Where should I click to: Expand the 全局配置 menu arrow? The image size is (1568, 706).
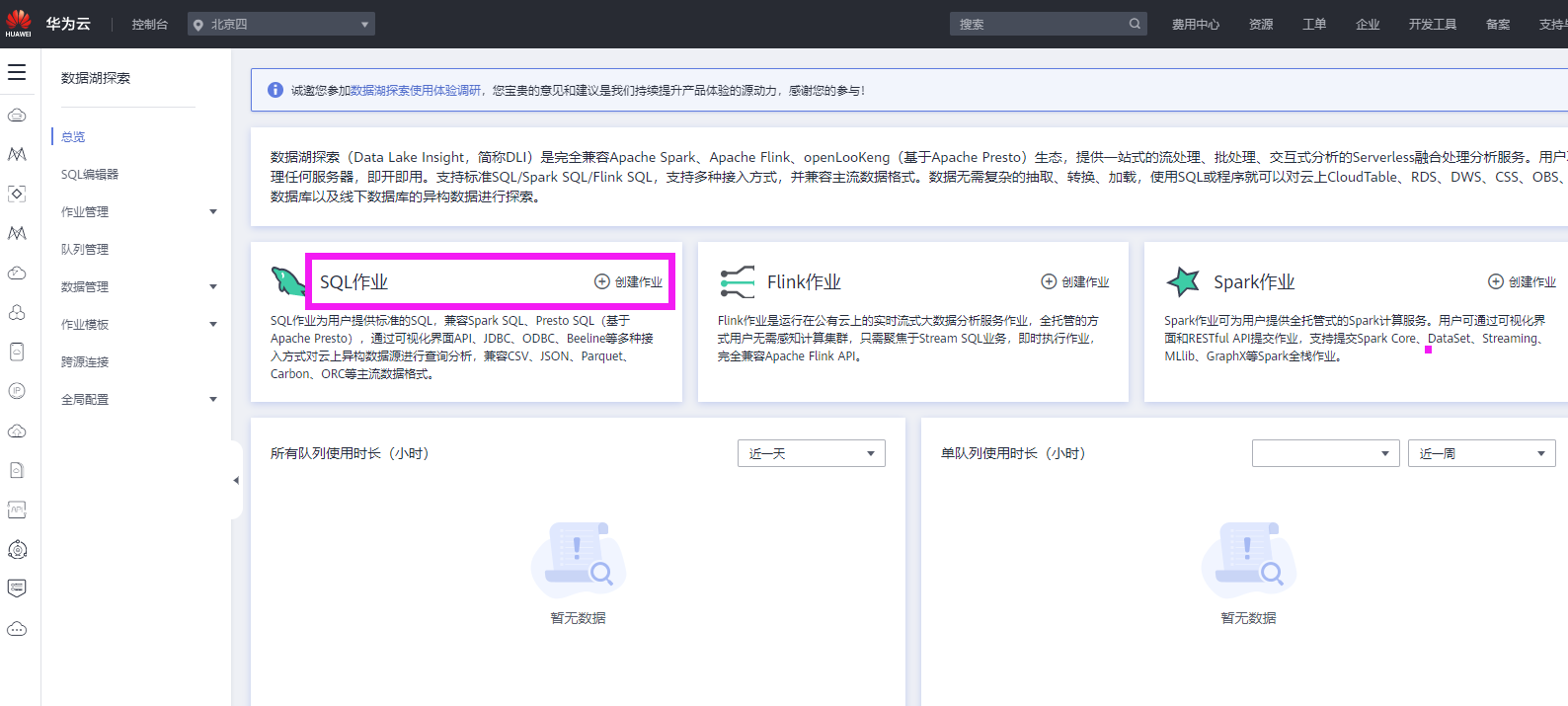(x=213, y=399)
